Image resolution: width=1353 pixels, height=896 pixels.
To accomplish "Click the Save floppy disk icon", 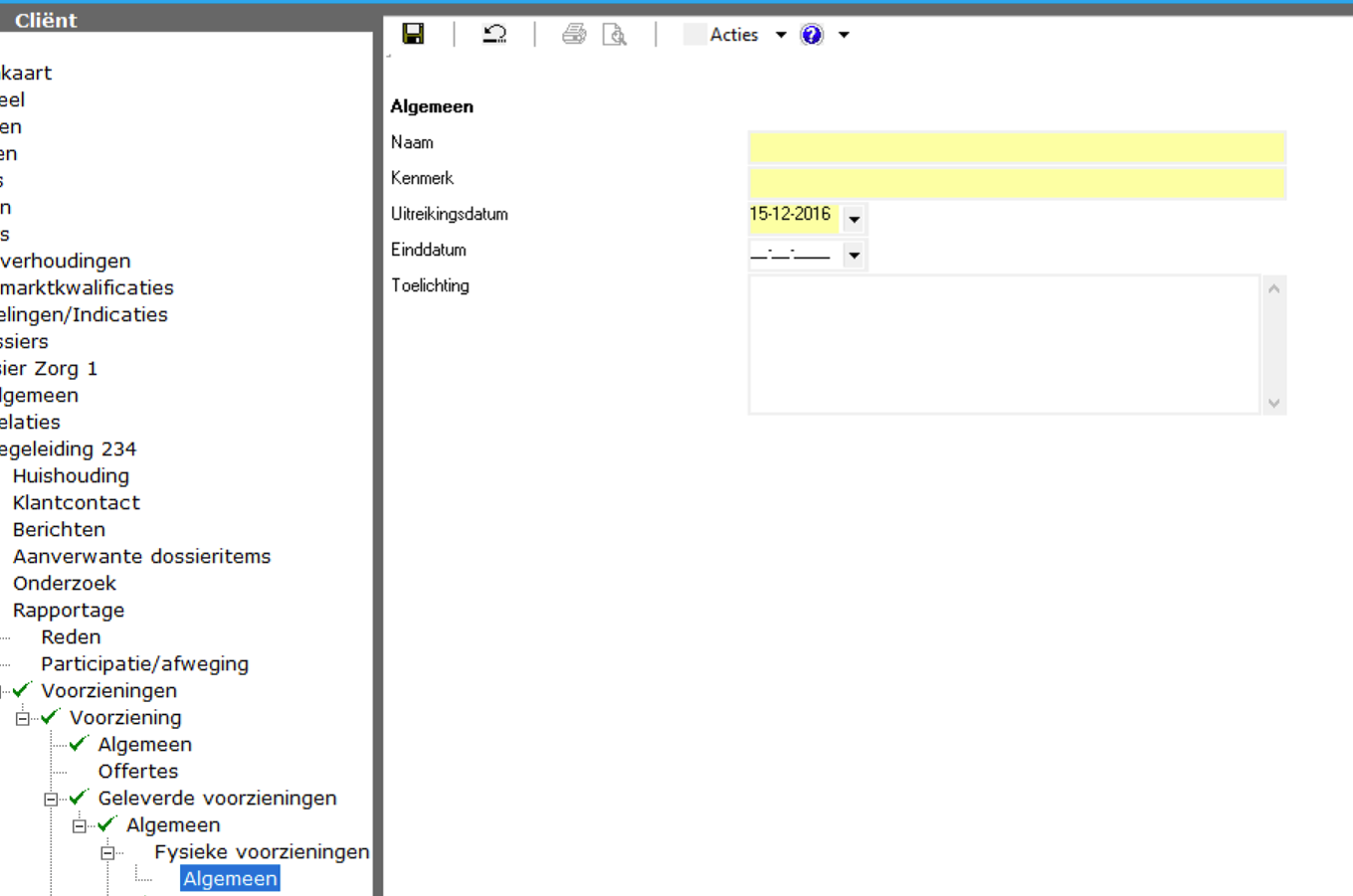I will (x=413, y=34).
